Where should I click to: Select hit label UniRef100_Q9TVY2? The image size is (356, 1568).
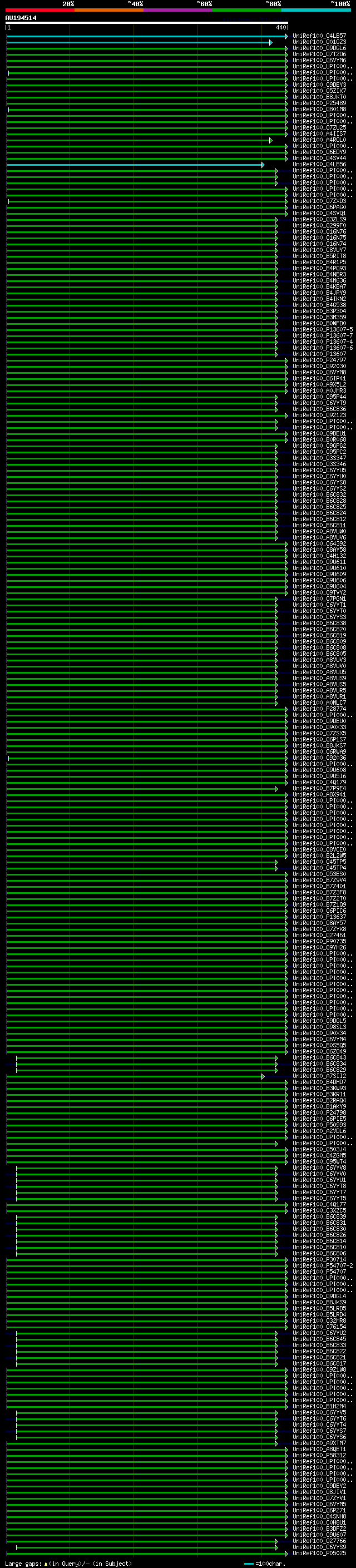tap(319, 593)
